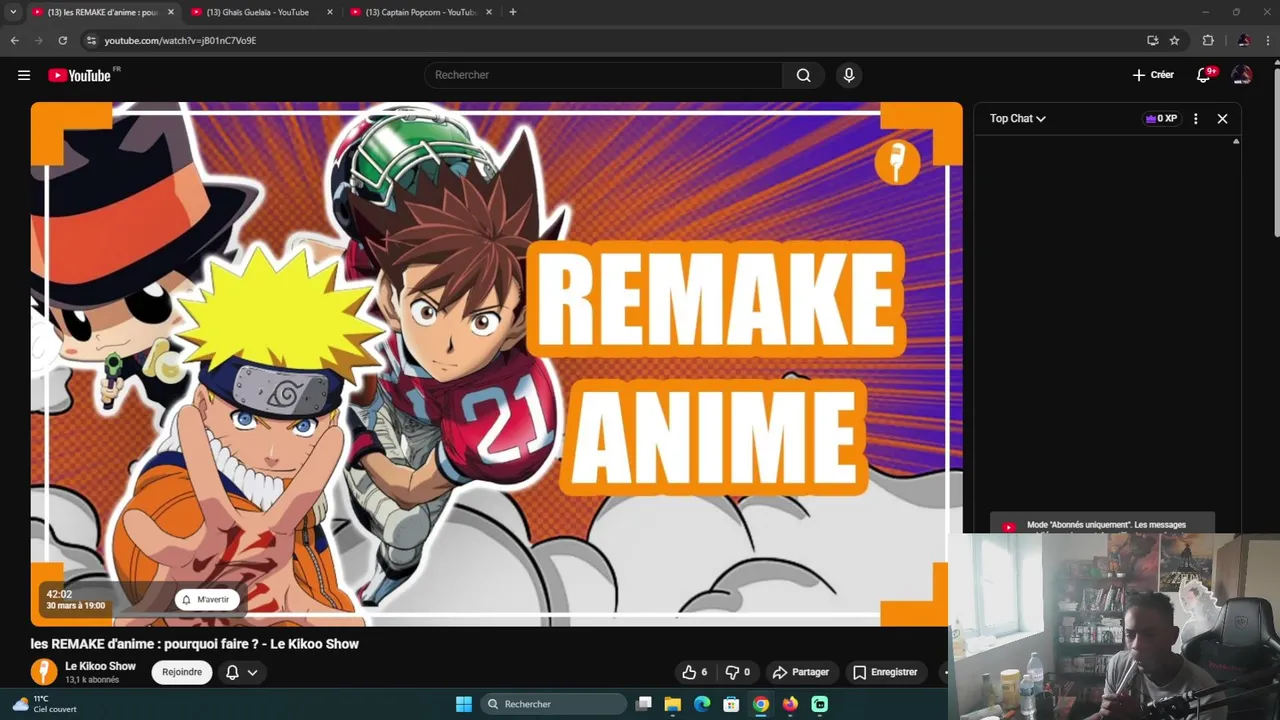
Task: Bookmark this page with star icon
Action: click(1174, 40)
